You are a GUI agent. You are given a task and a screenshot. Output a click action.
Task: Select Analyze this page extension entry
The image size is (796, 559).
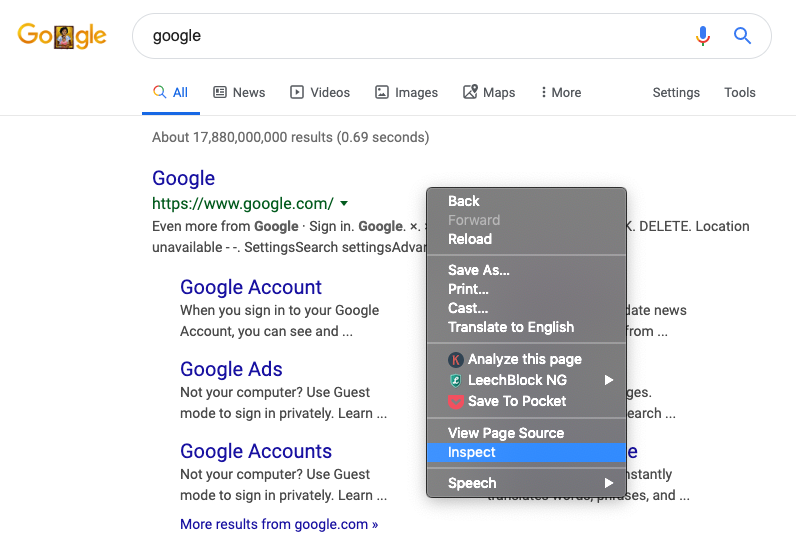[x=526, y=359]
